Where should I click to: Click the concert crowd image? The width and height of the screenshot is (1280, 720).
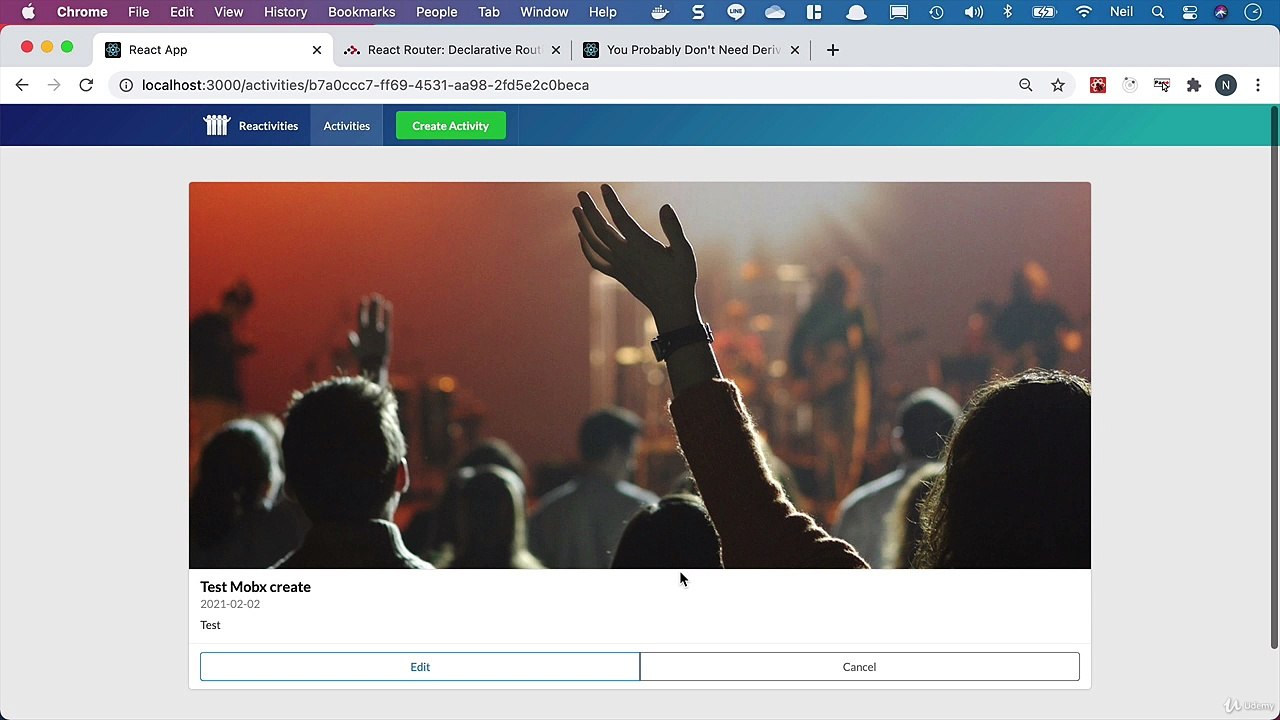(x=640, y=375)
